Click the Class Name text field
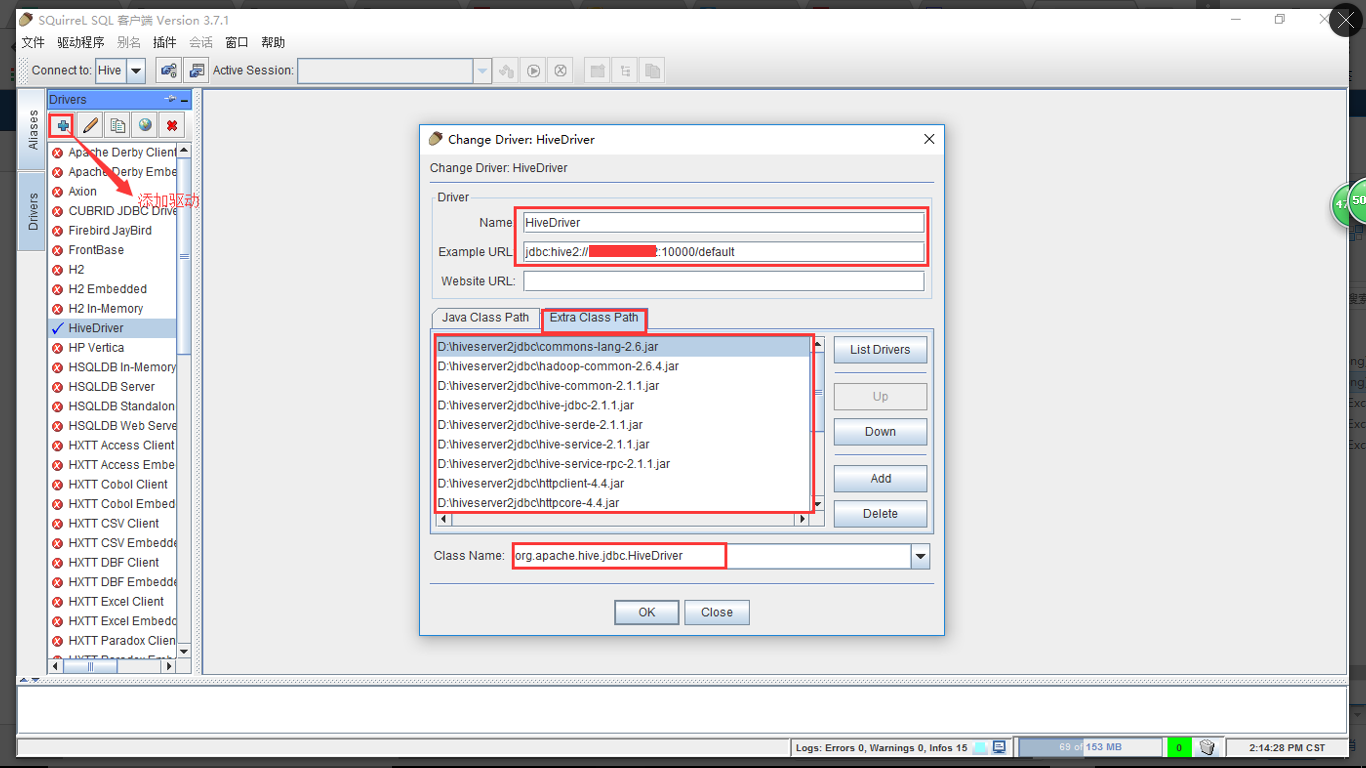Screen dimensions: 1366x768 point(712,556)
